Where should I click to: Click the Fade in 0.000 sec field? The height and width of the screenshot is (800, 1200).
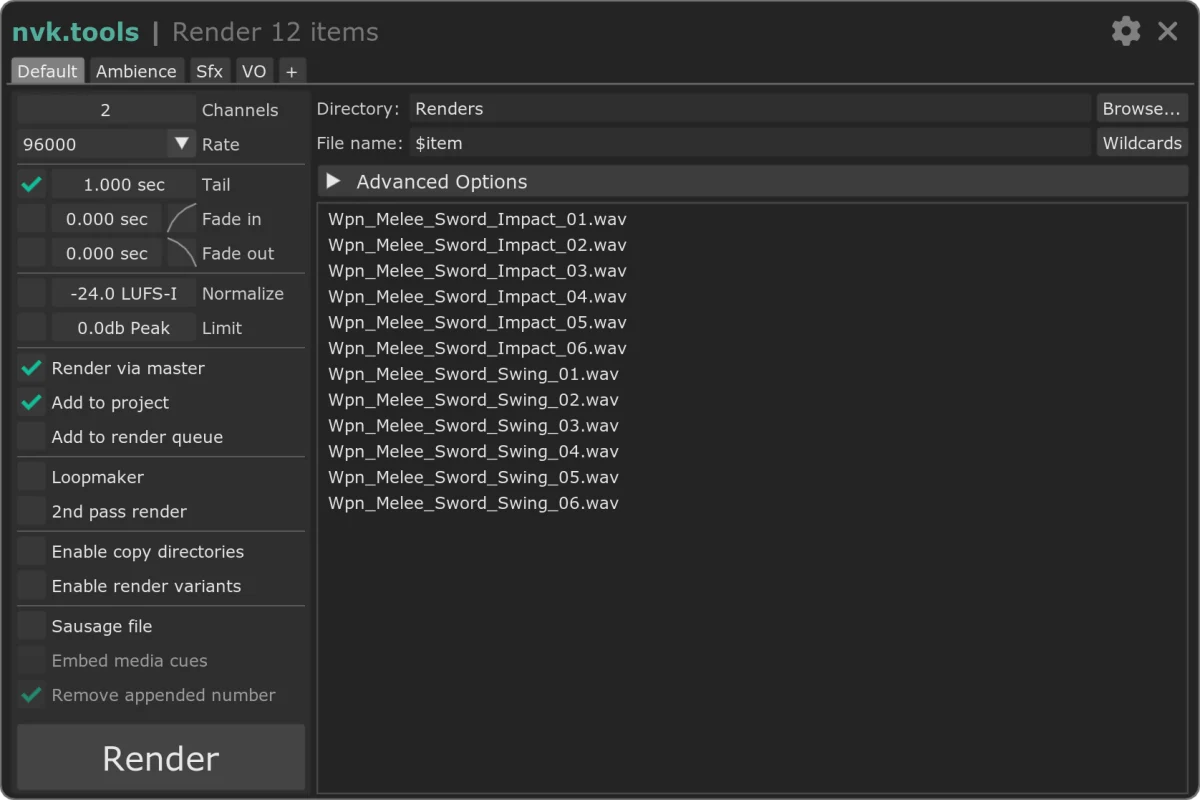[106, 219]
